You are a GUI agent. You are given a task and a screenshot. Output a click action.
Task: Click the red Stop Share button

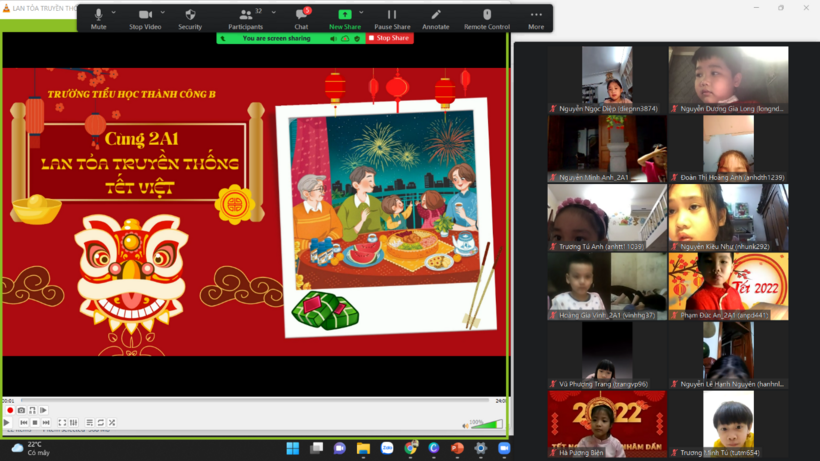[x=389, y=38]
